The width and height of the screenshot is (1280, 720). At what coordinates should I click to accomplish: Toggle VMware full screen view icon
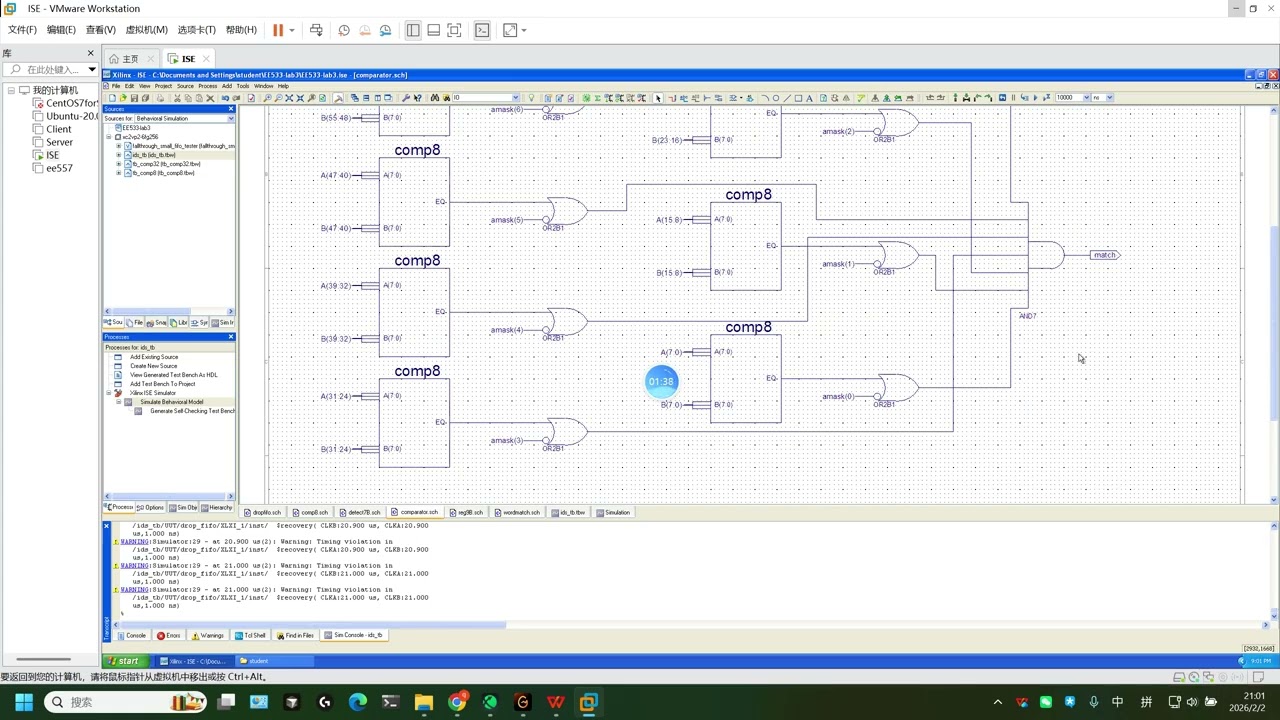[454, 30]
